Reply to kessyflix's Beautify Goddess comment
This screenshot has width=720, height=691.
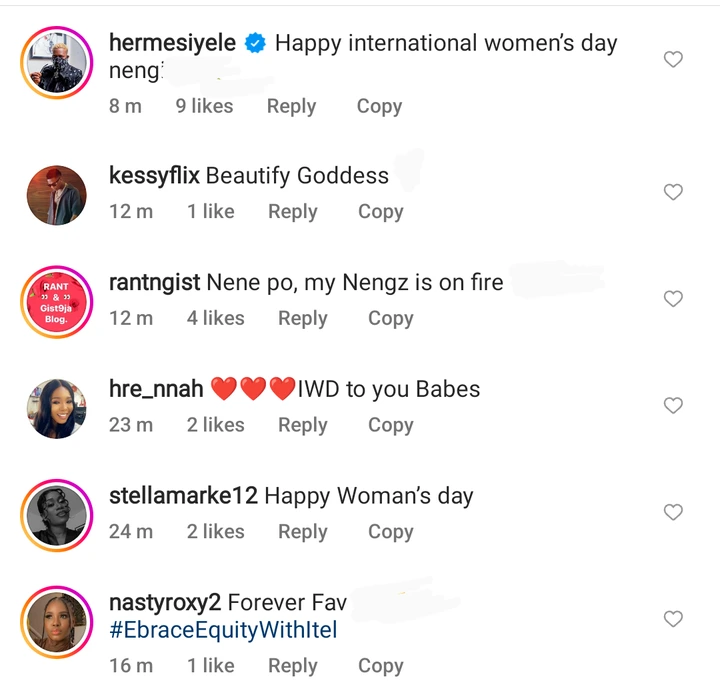[292, 211]
